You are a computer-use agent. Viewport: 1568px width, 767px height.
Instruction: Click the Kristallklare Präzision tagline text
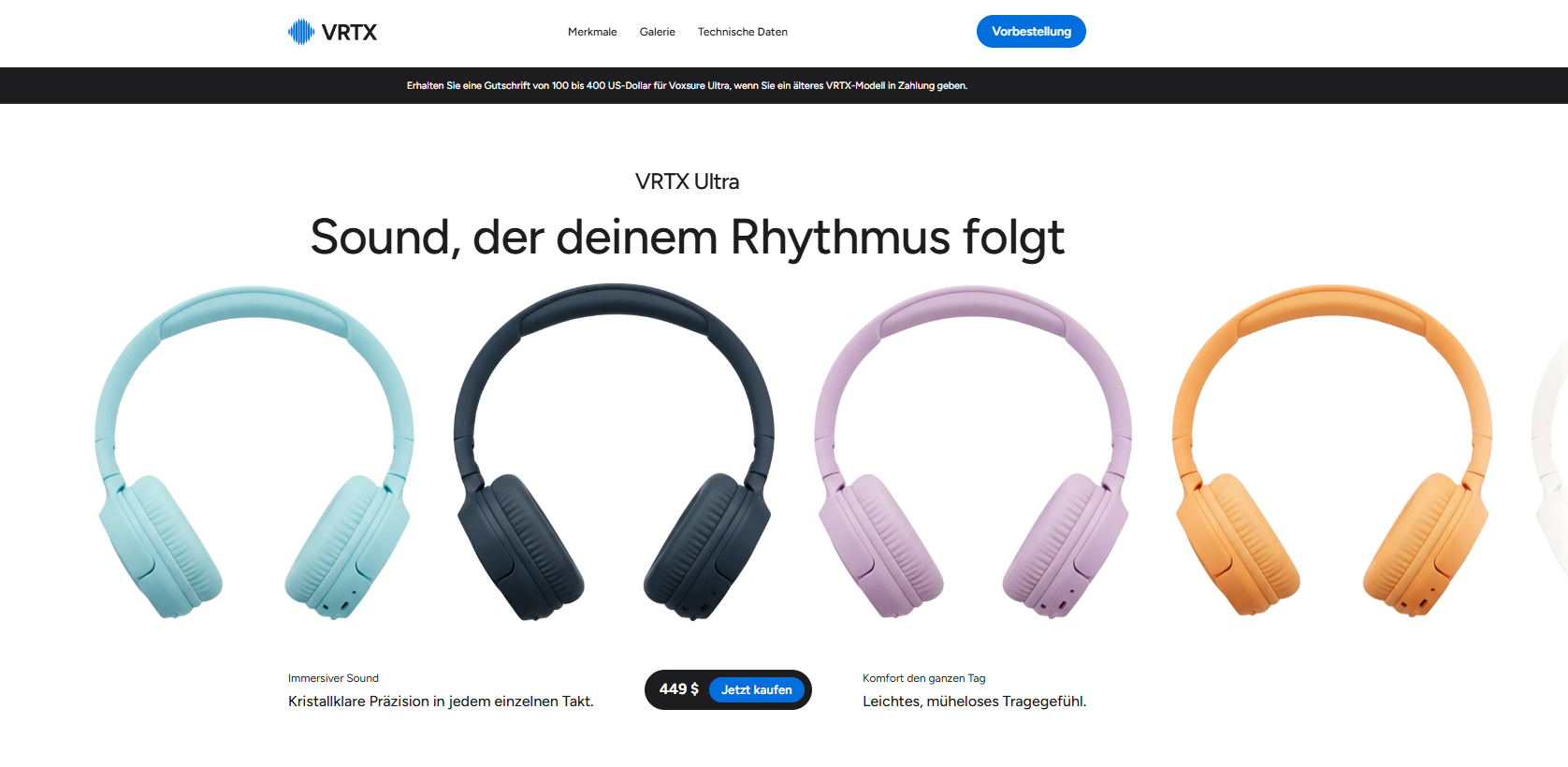coord(441,702)
